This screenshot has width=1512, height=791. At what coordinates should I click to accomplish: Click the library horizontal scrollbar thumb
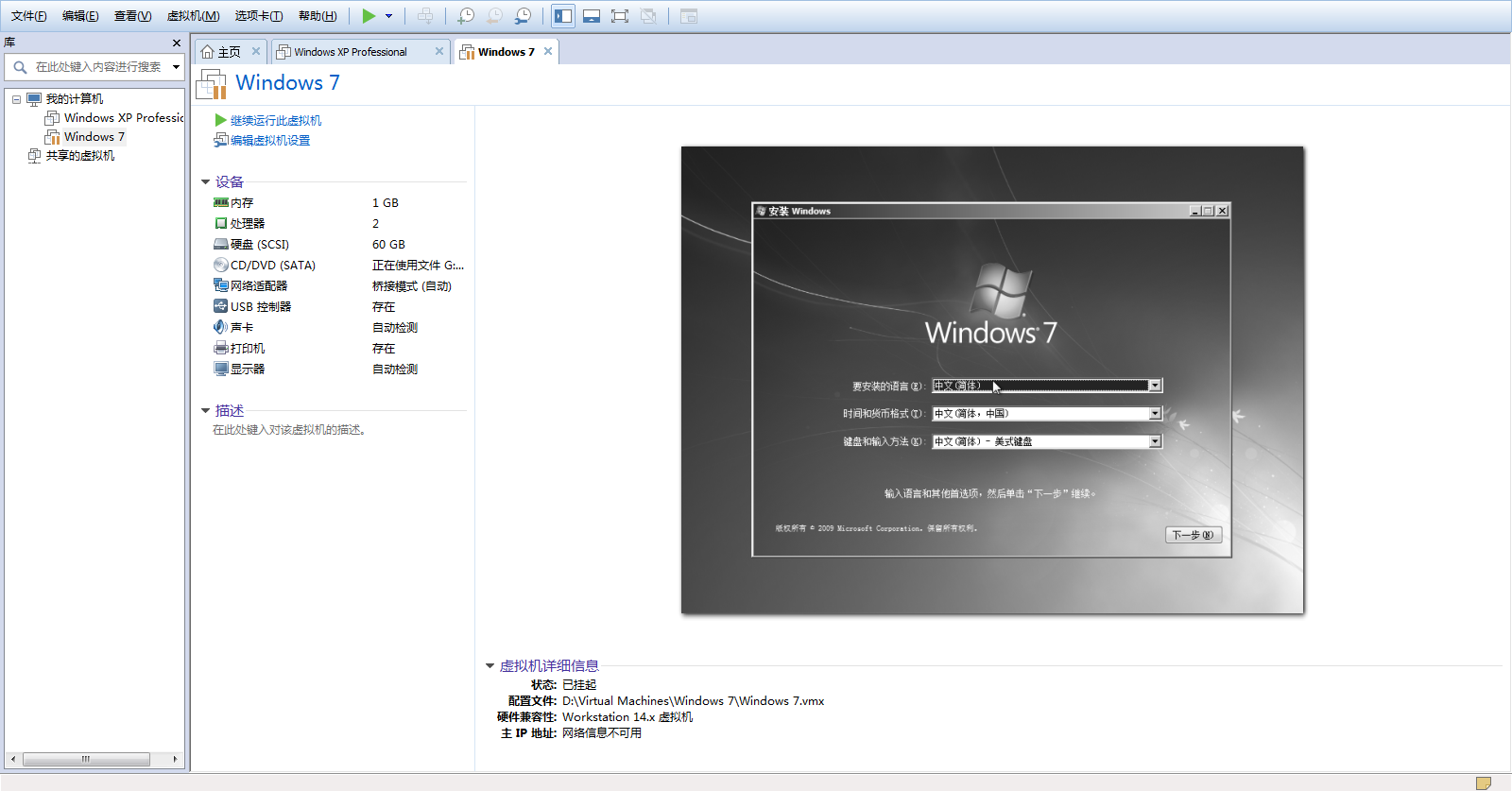click(x=86, y=759)
